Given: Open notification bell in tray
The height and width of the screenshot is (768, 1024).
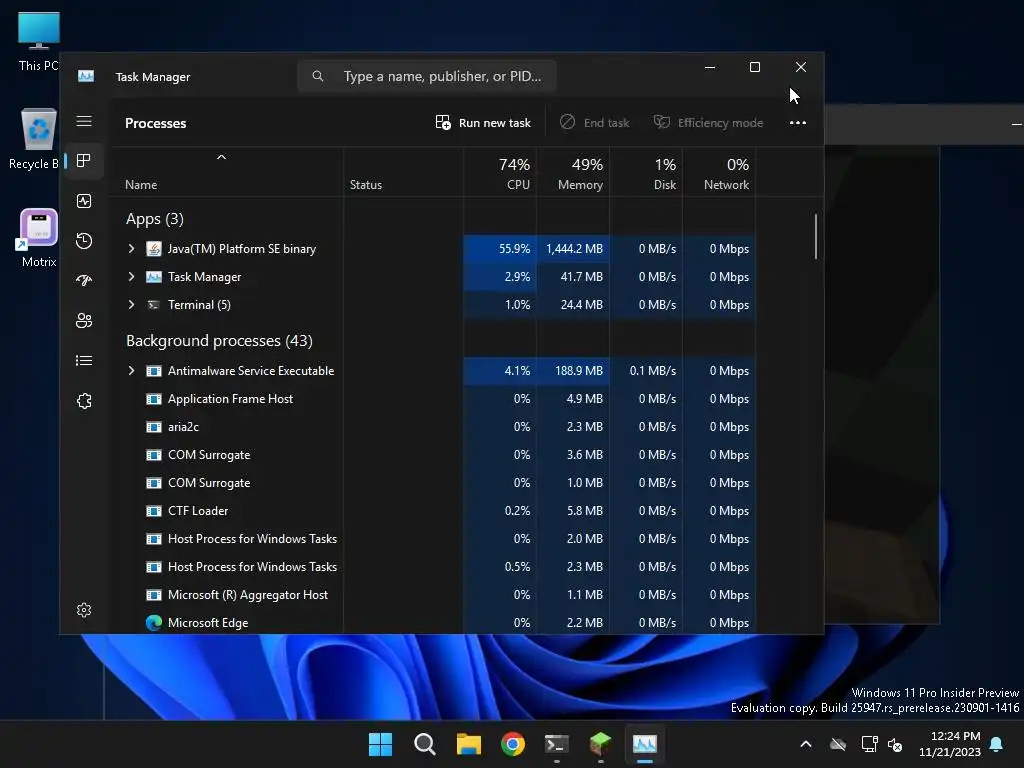Looking at the screenshot, I should (x=997, y=744).
